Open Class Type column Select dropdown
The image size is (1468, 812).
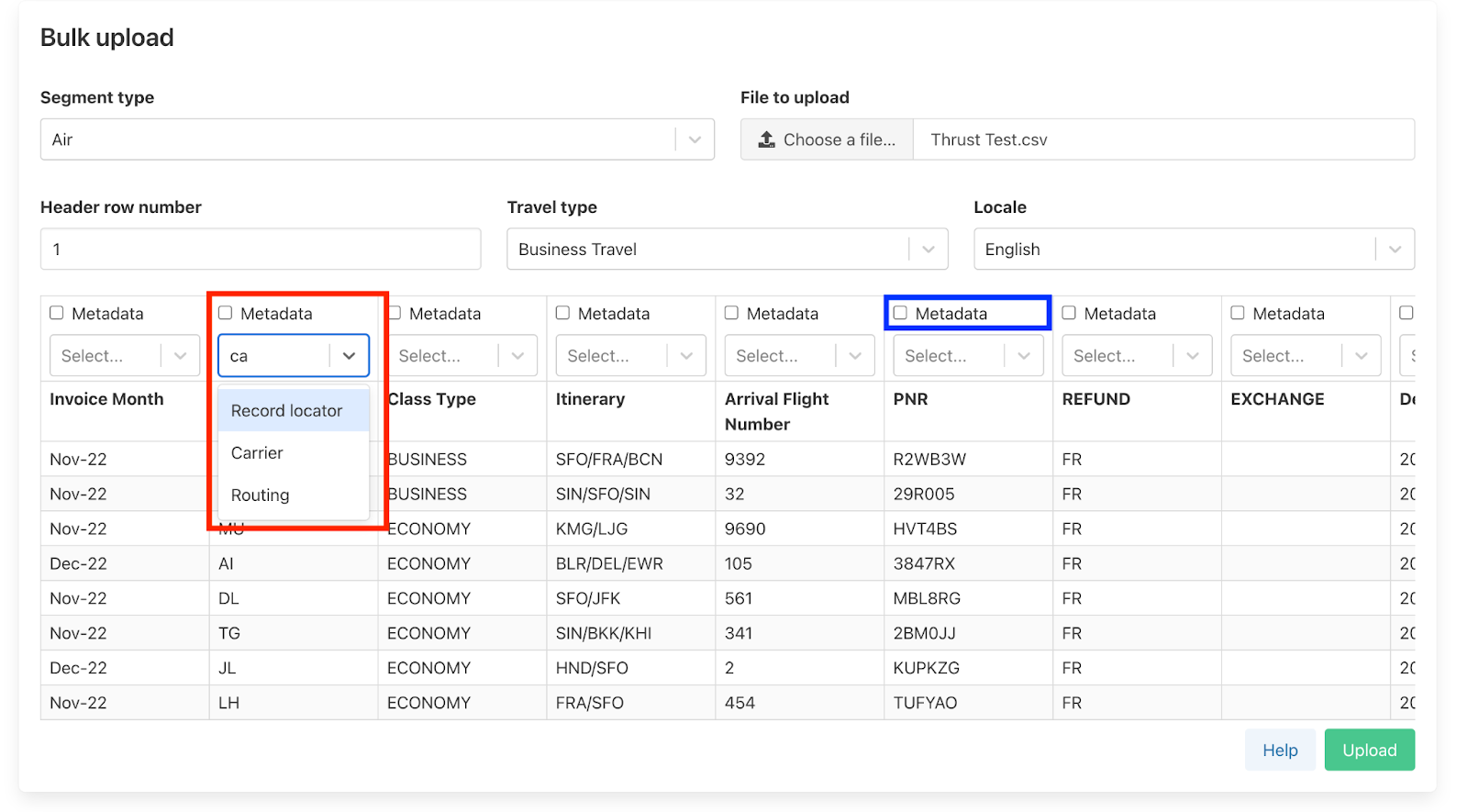(446, 356)
